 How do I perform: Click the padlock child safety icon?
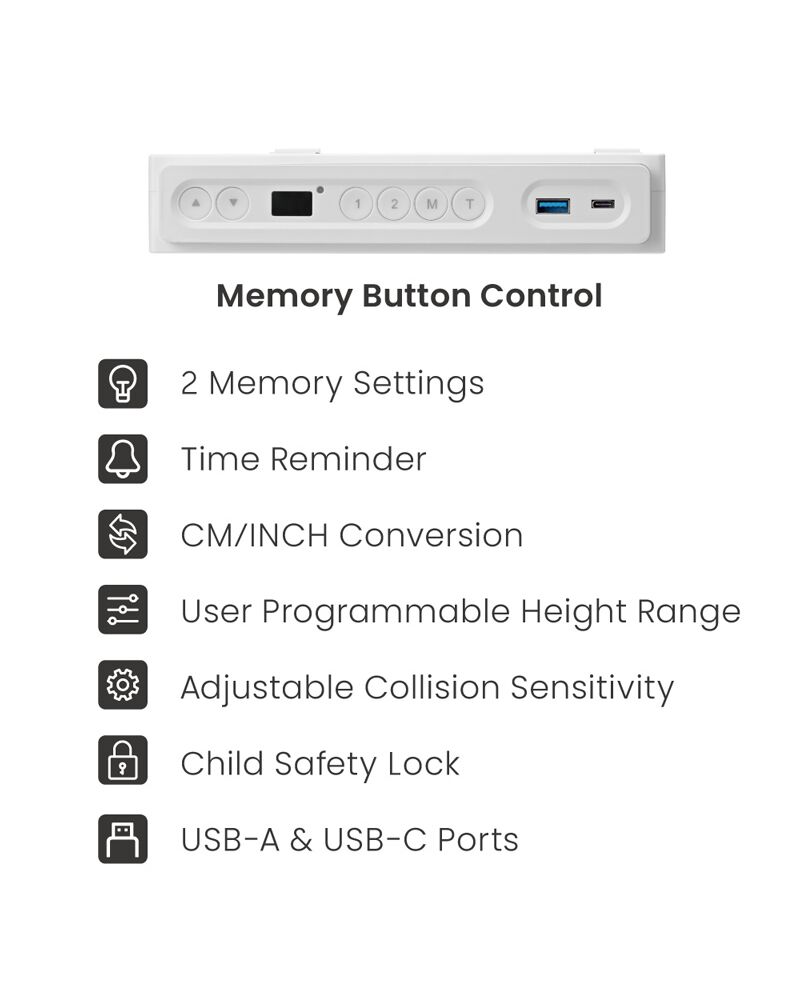tap(123, 760)
